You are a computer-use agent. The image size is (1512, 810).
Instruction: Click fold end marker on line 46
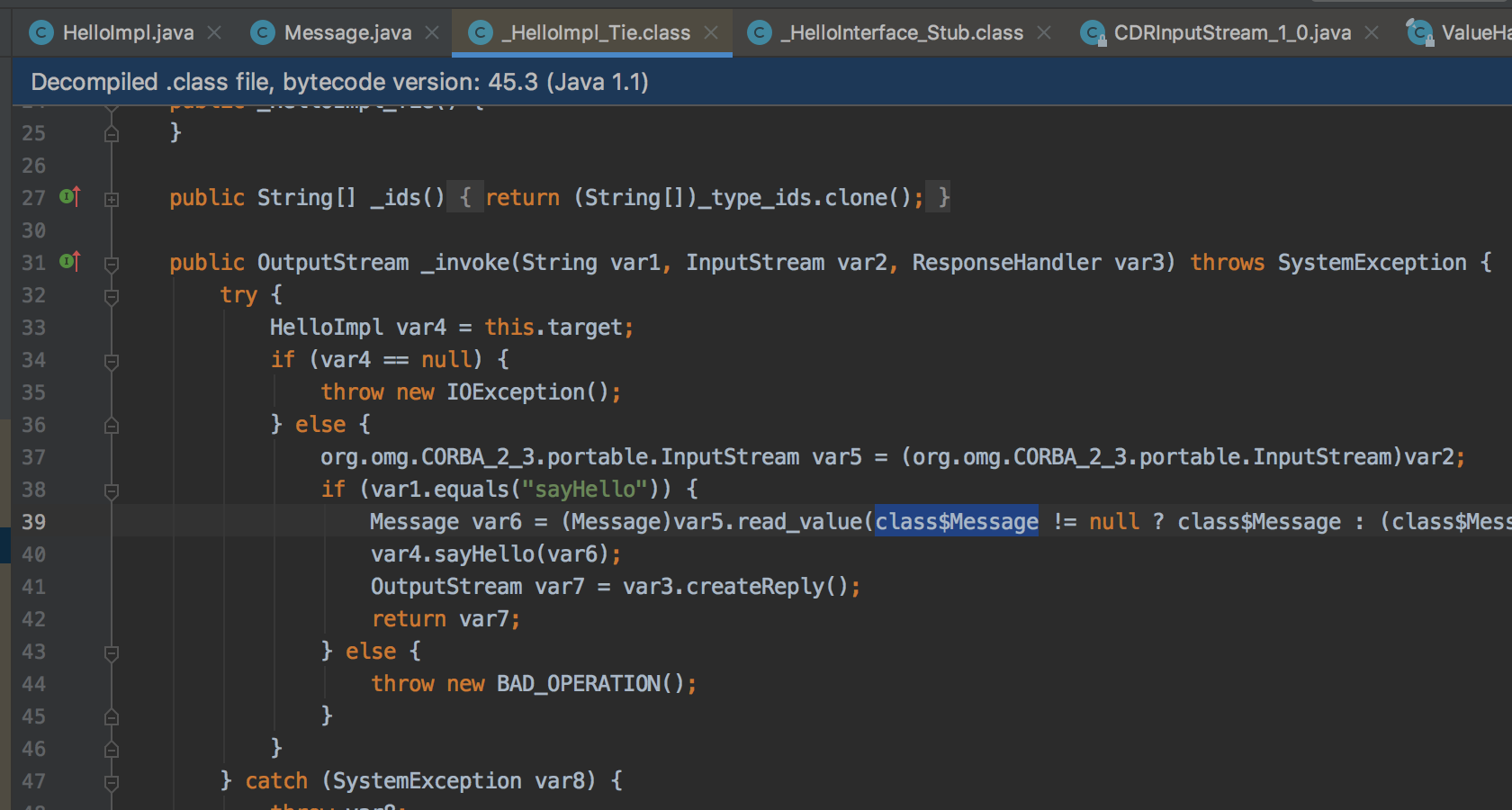pos(112,749)
